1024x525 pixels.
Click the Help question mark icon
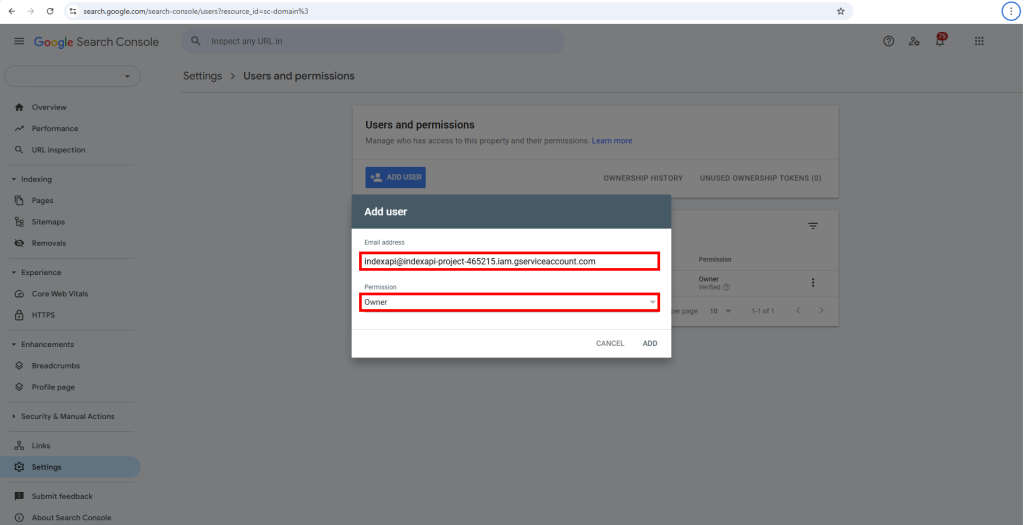click(888, 42)
